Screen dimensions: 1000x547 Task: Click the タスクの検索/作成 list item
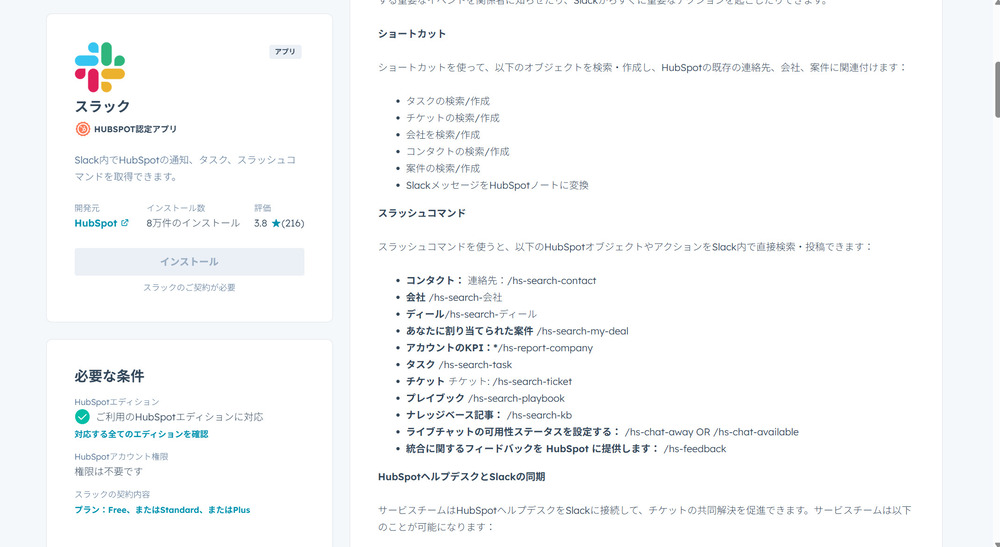[448, 101]
